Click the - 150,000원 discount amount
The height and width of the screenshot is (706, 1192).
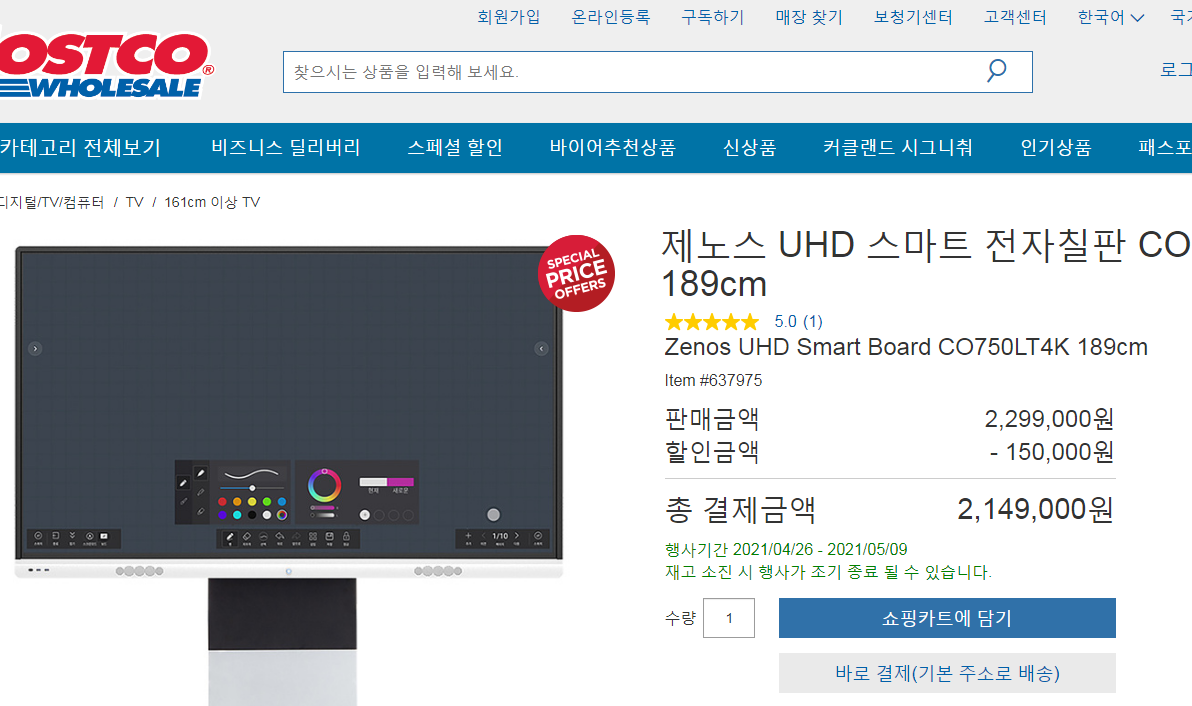coord(1052,452)
